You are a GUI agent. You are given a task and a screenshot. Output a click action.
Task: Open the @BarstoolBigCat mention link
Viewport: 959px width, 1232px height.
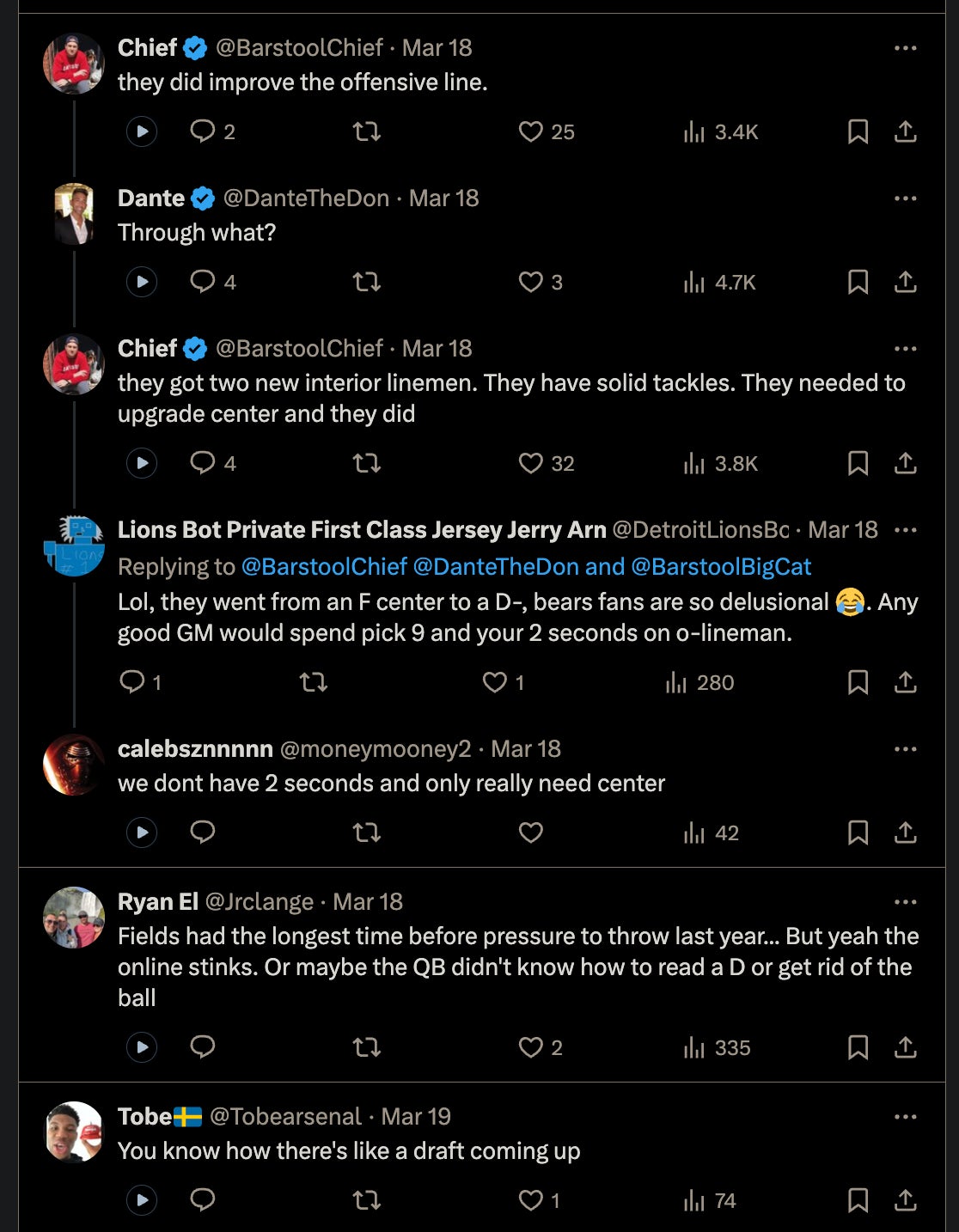coord(721,567)
